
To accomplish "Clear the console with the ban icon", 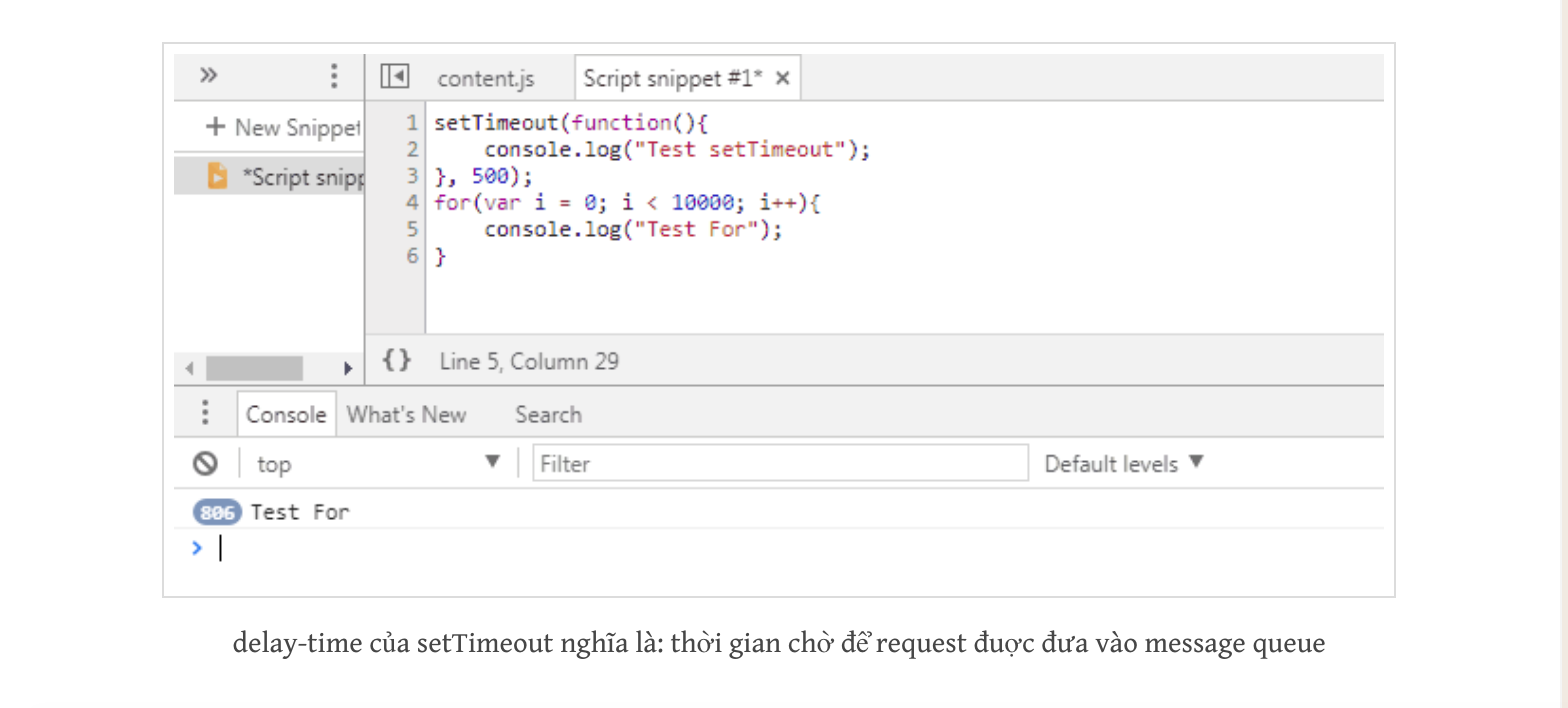I will [x=206, y=463].
